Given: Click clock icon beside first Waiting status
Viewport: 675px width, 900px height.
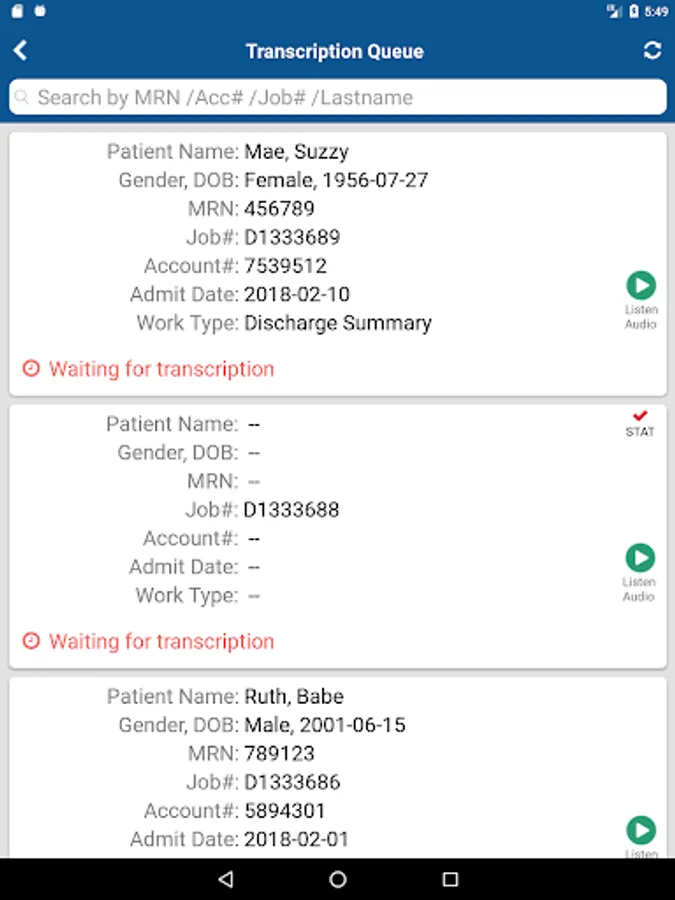Looking at the screenshot, I should 31,369.
